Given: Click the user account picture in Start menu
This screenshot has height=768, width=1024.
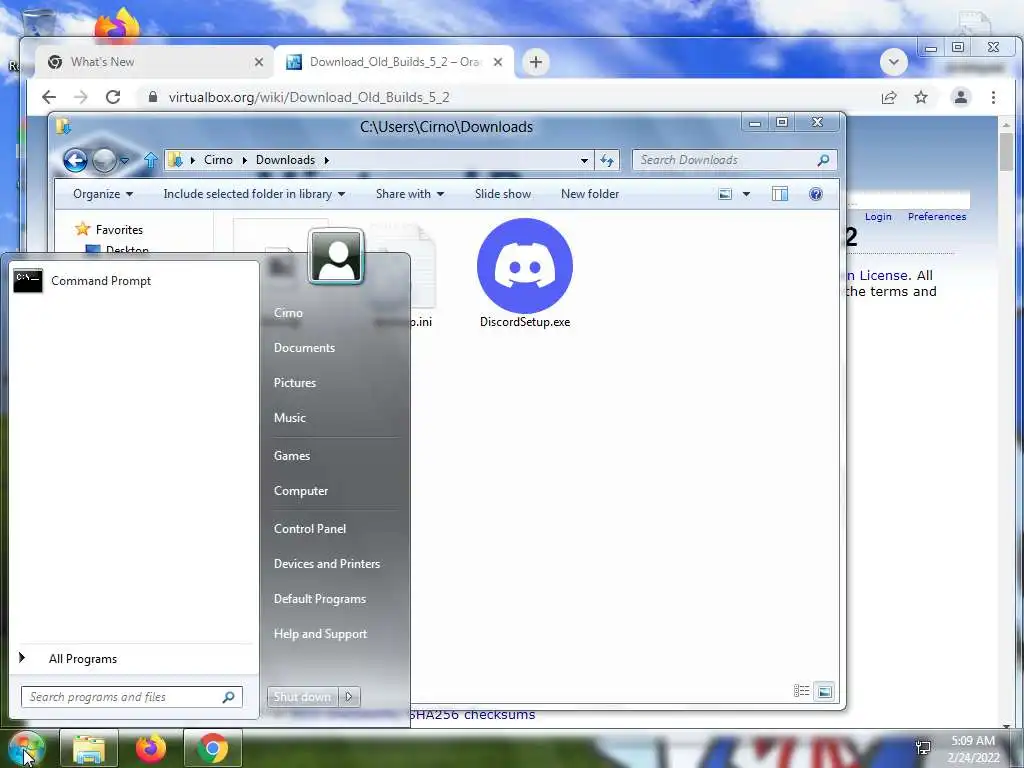Looking at the screenshot, I should 336,256.
